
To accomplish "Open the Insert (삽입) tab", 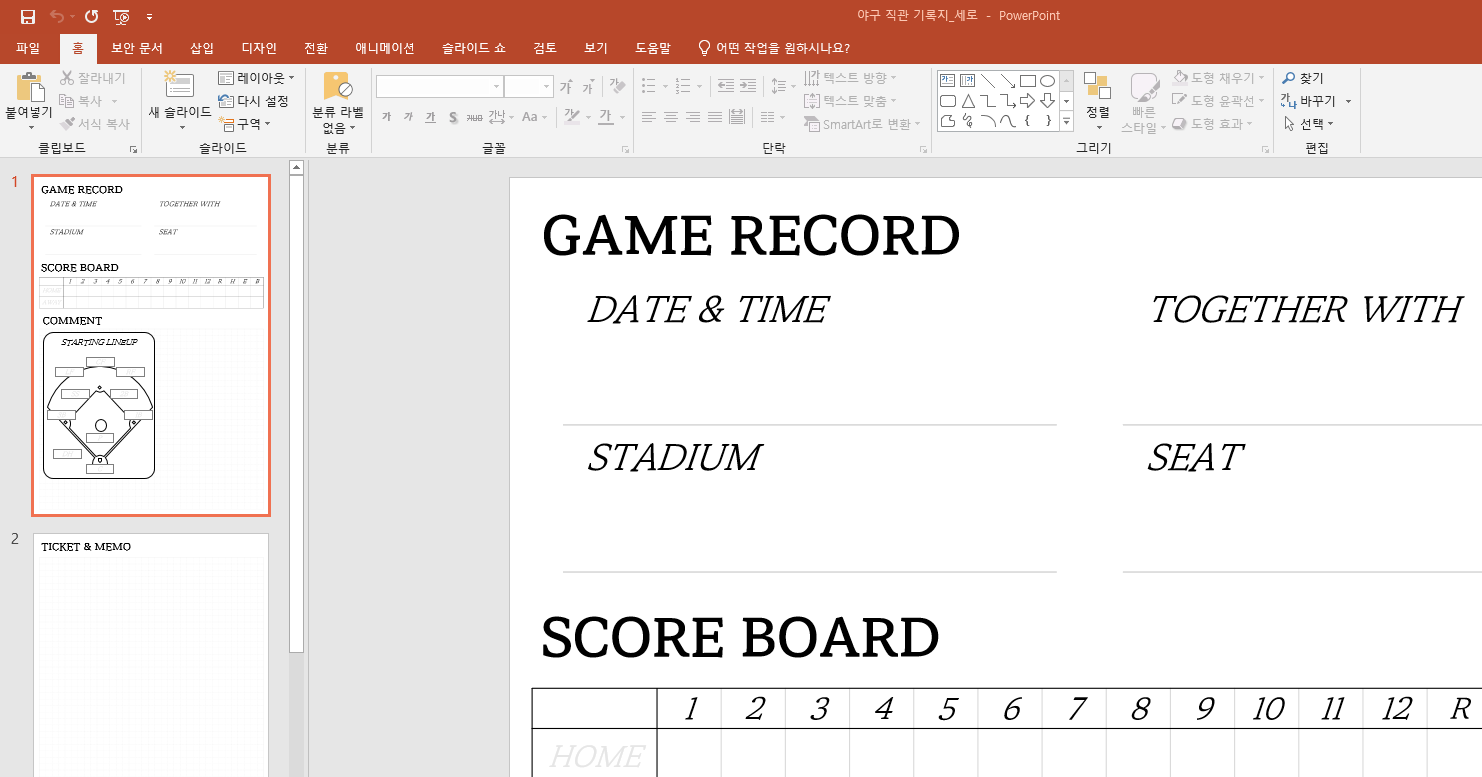I will (202, 48).
